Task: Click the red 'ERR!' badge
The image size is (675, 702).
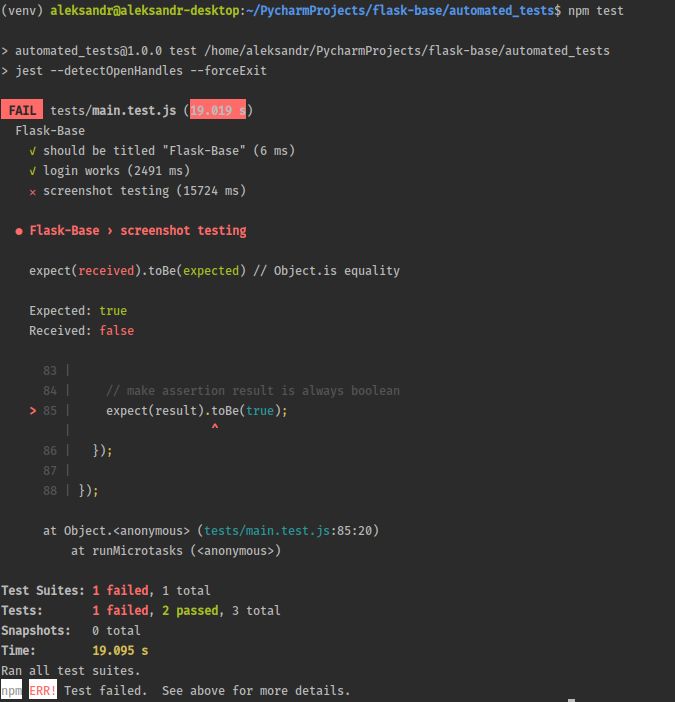Action: [x=43, y=690]
